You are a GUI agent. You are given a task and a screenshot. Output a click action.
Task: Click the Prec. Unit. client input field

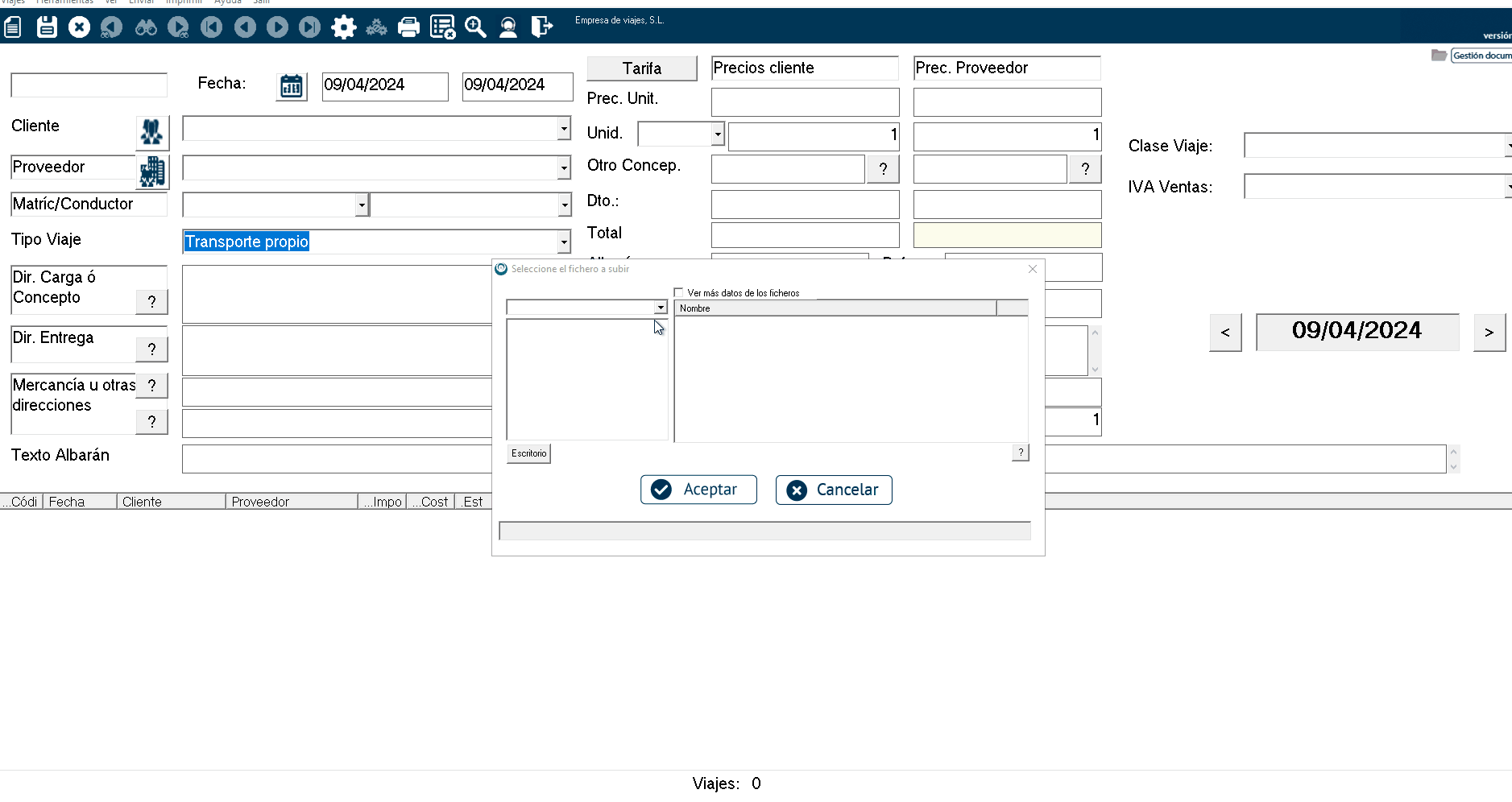click(805, 102)
